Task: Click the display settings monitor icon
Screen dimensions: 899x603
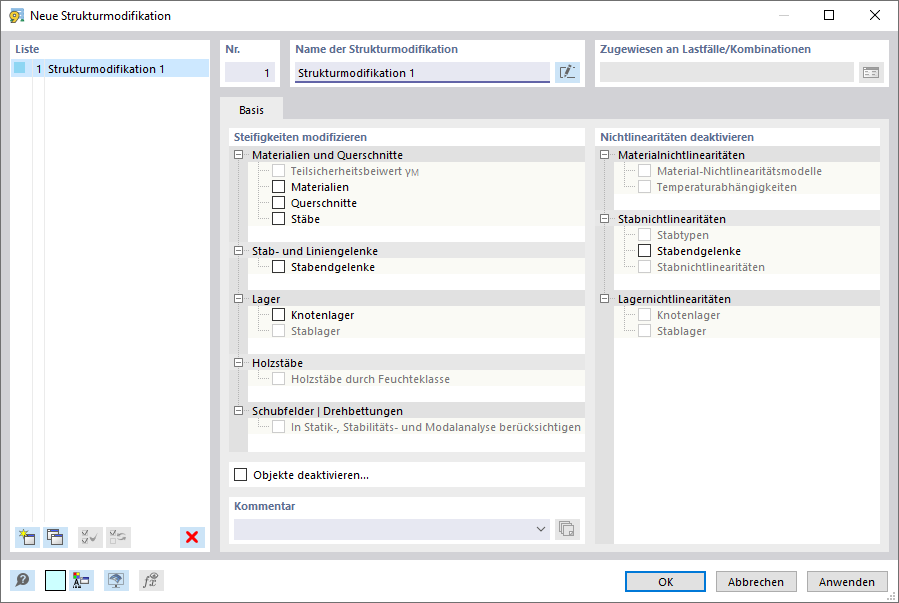Action: click(x=116, y=581)
